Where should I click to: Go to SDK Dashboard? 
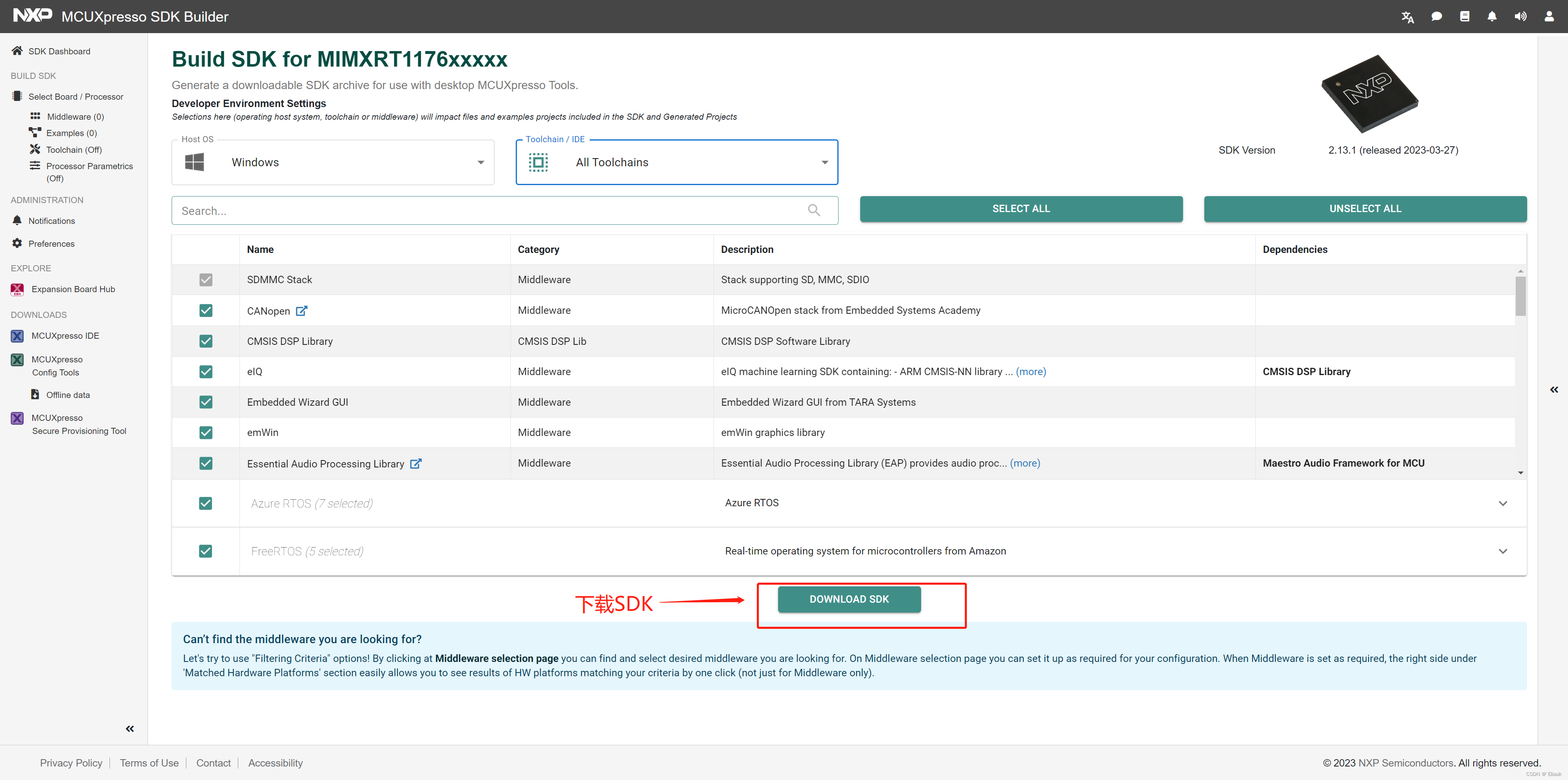click(59, 51)
